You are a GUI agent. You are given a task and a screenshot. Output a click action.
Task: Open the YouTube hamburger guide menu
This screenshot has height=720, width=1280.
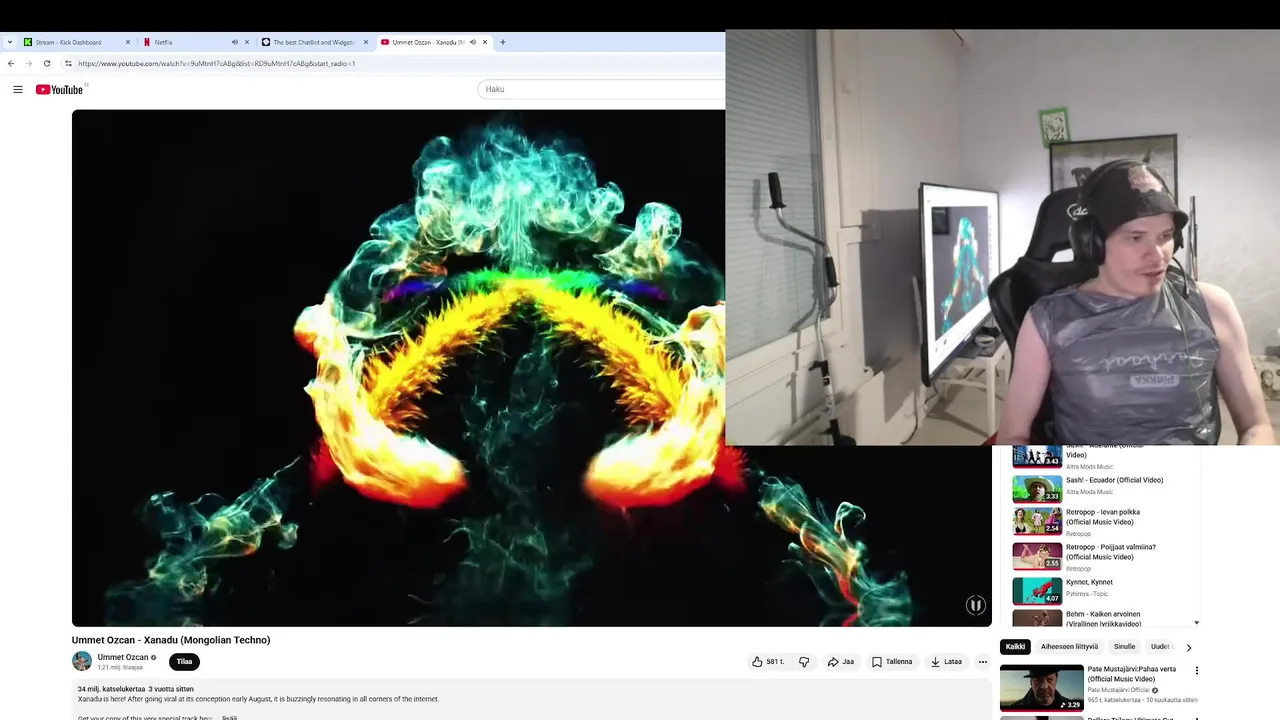[x=17, y=89]
